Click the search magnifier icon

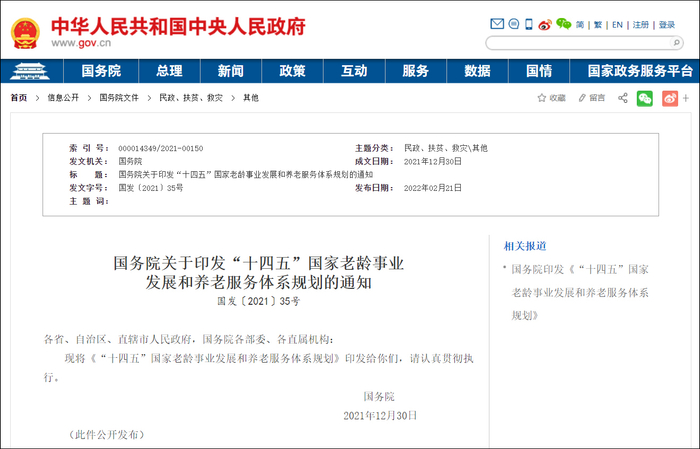pos(676,43)
